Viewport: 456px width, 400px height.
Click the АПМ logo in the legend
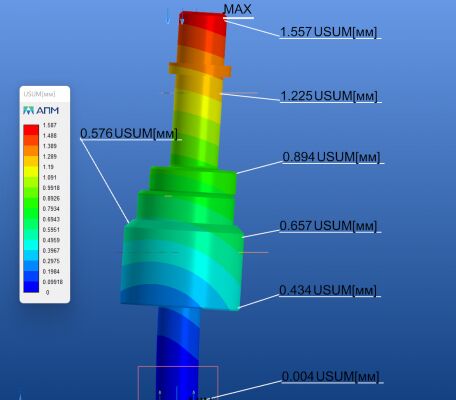(x=41, y=110)
